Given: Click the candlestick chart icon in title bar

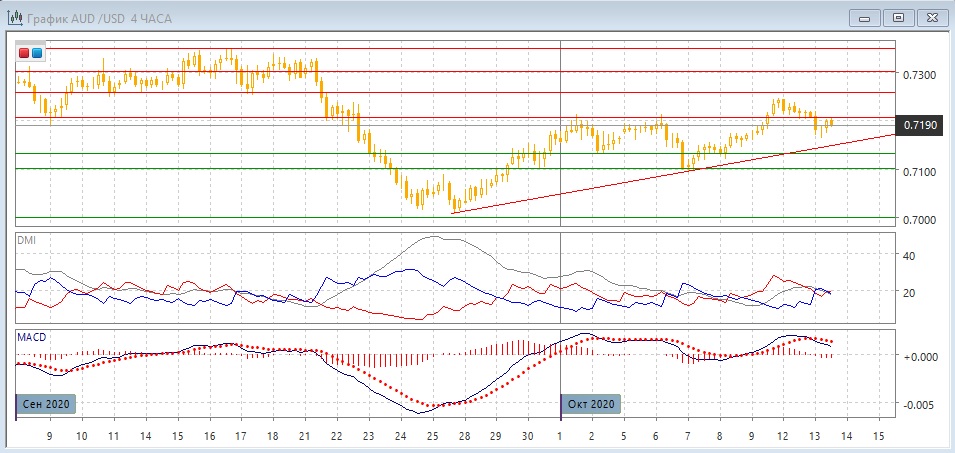Looking at the screenshot, I should click(x=16, y=17).
